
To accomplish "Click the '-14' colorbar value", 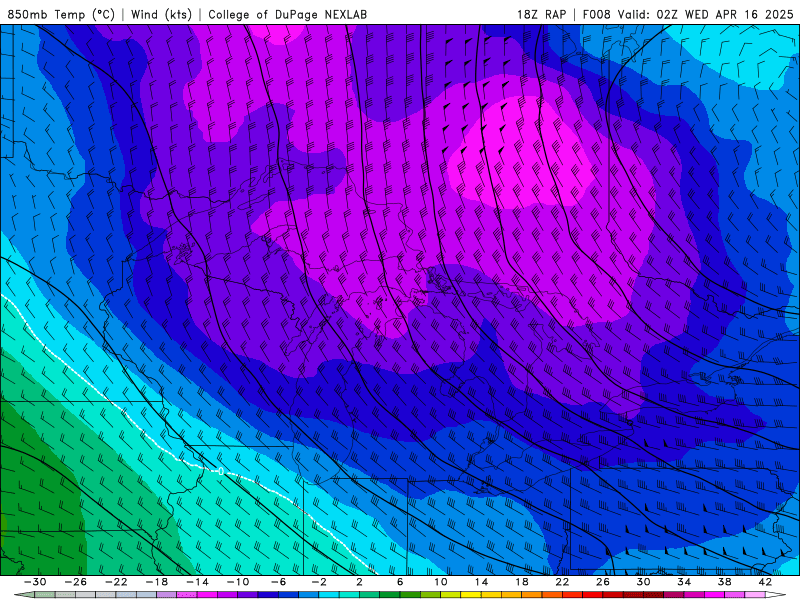I will (197, 582).
